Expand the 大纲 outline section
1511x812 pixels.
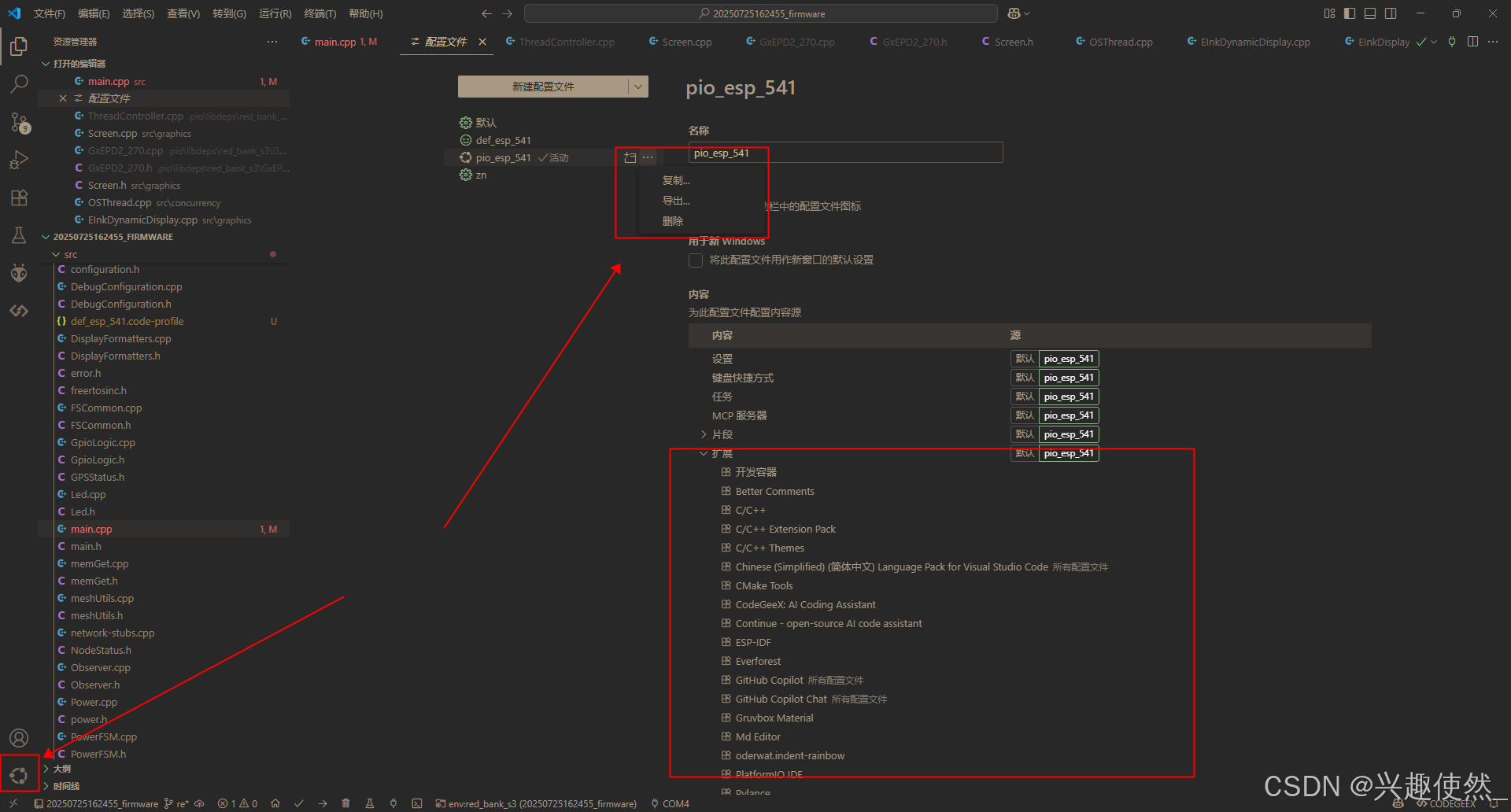click(x=46, y=769)
